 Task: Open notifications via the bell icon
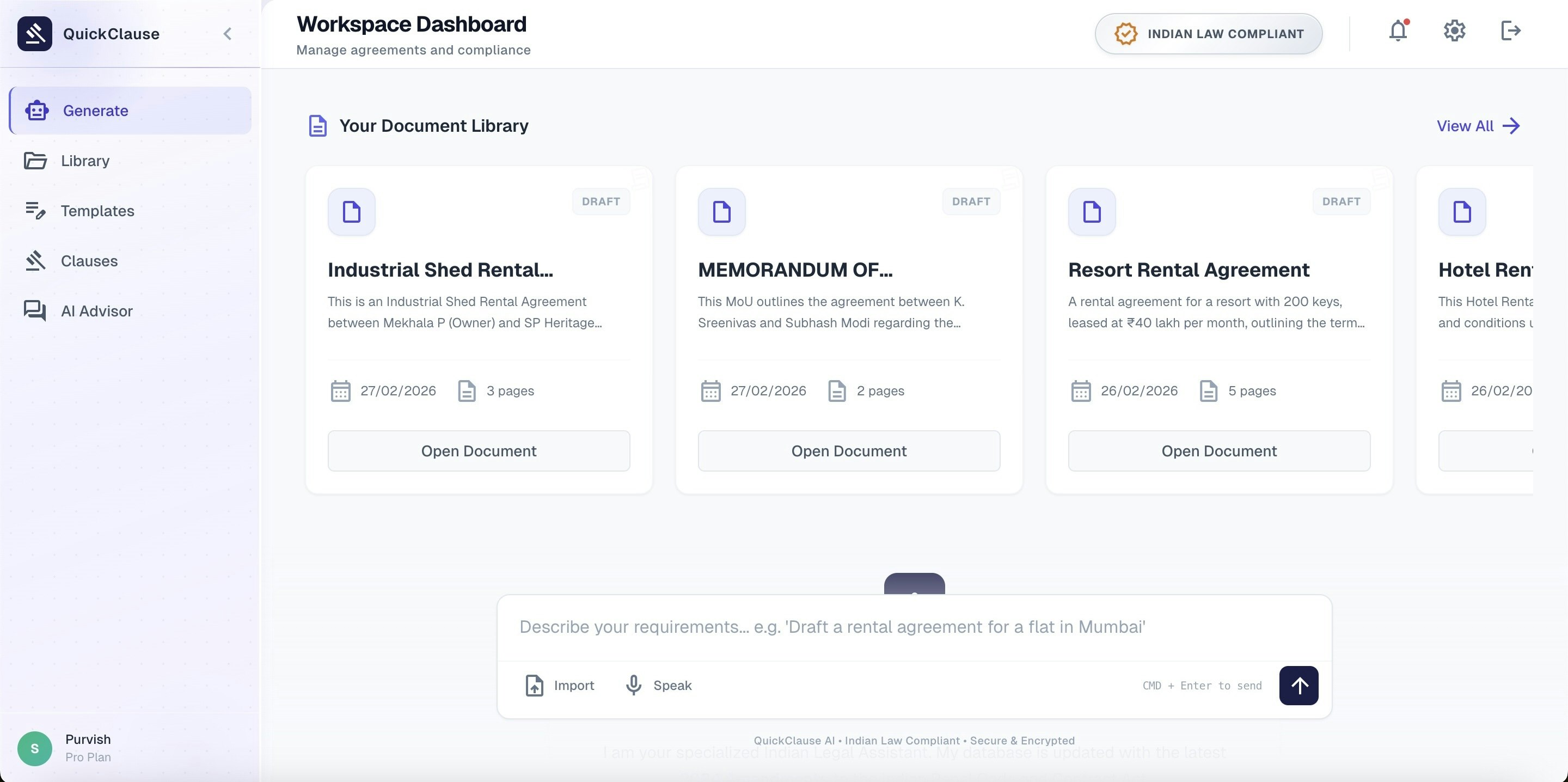pyautogui.click(x=1398, y=31)
